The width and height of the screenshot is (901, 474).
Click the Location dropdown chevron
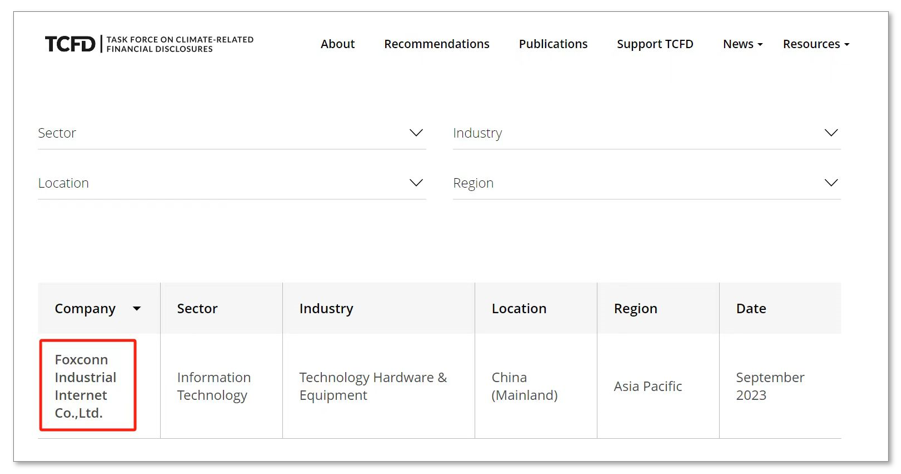coord(416,183)
